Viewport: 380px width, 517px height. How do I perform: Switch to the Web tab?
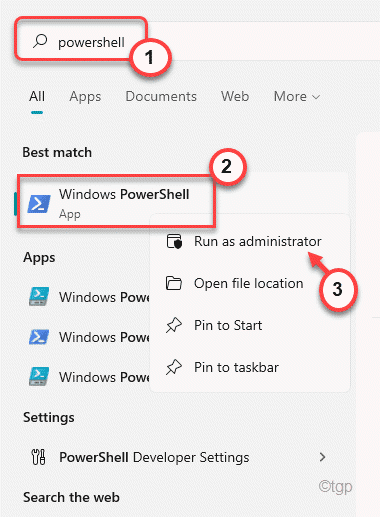(x=235, y=97)
